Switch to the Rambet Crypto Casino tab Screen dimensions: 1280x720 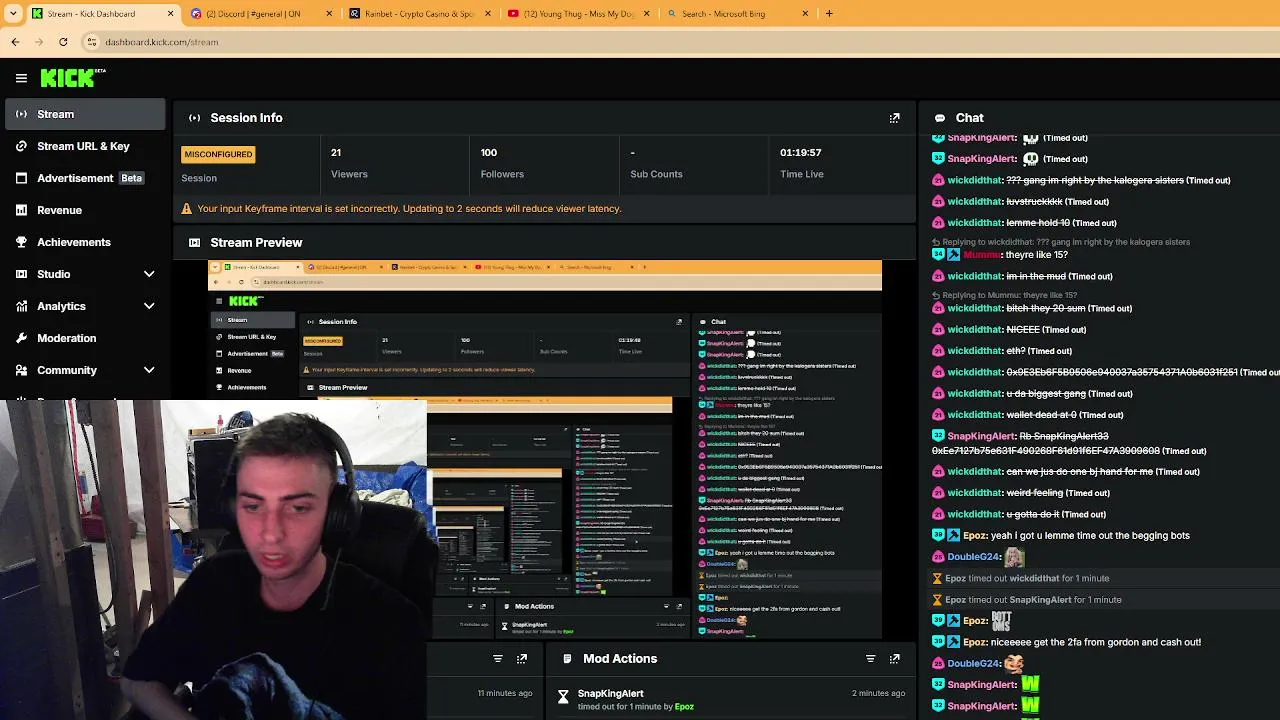419,14
